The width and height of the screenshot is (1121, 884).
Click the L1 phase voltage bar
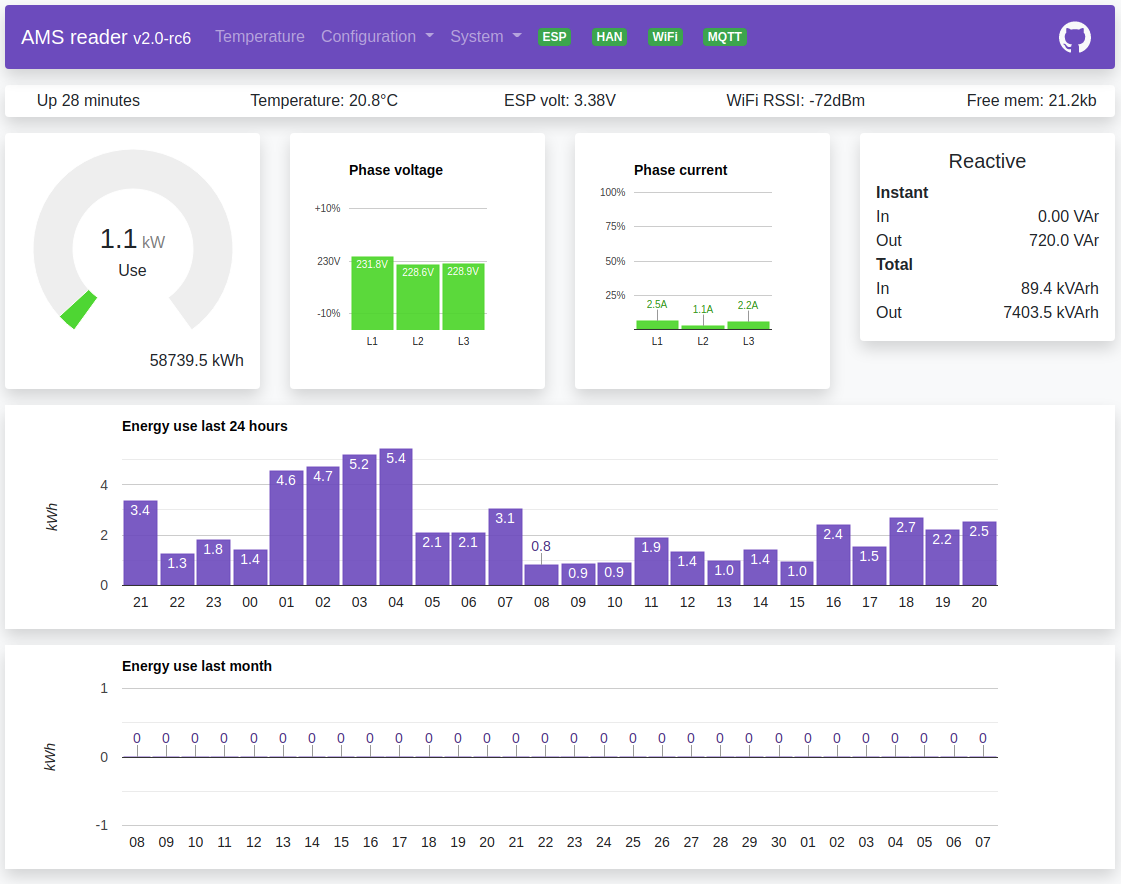(372, 295)
